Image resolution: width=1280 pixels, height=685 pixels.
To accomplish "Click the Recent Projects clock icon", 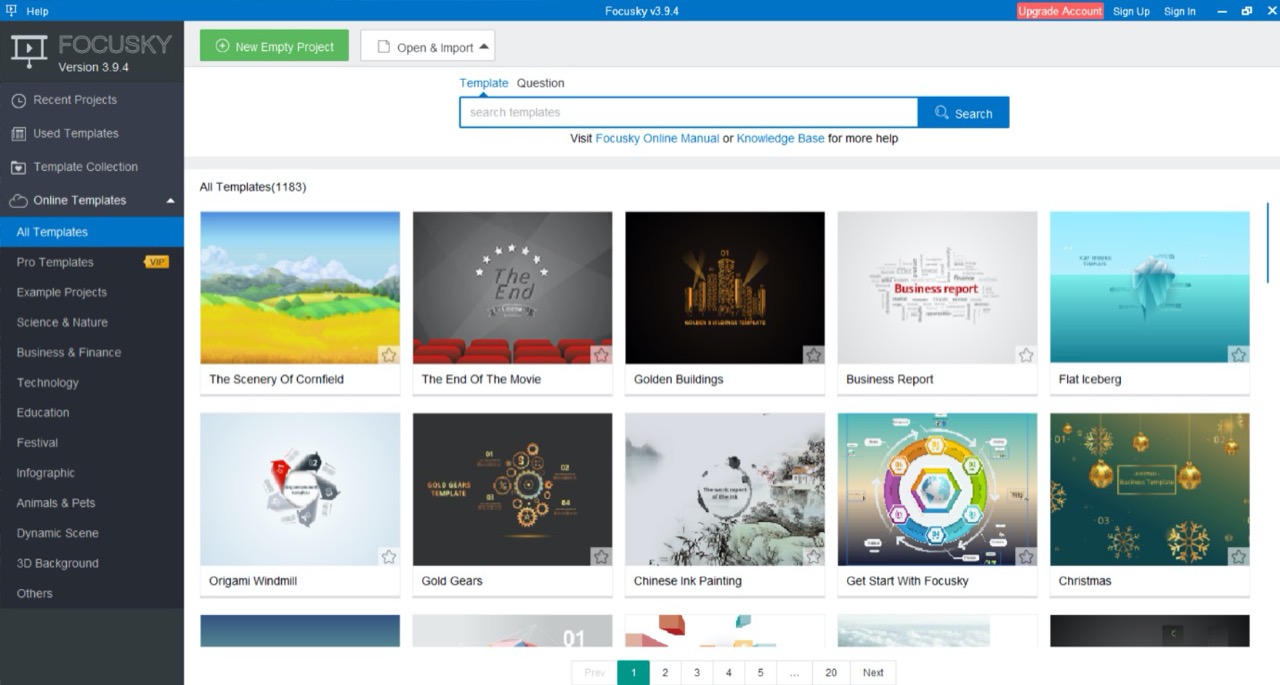I will pos(18,100).
